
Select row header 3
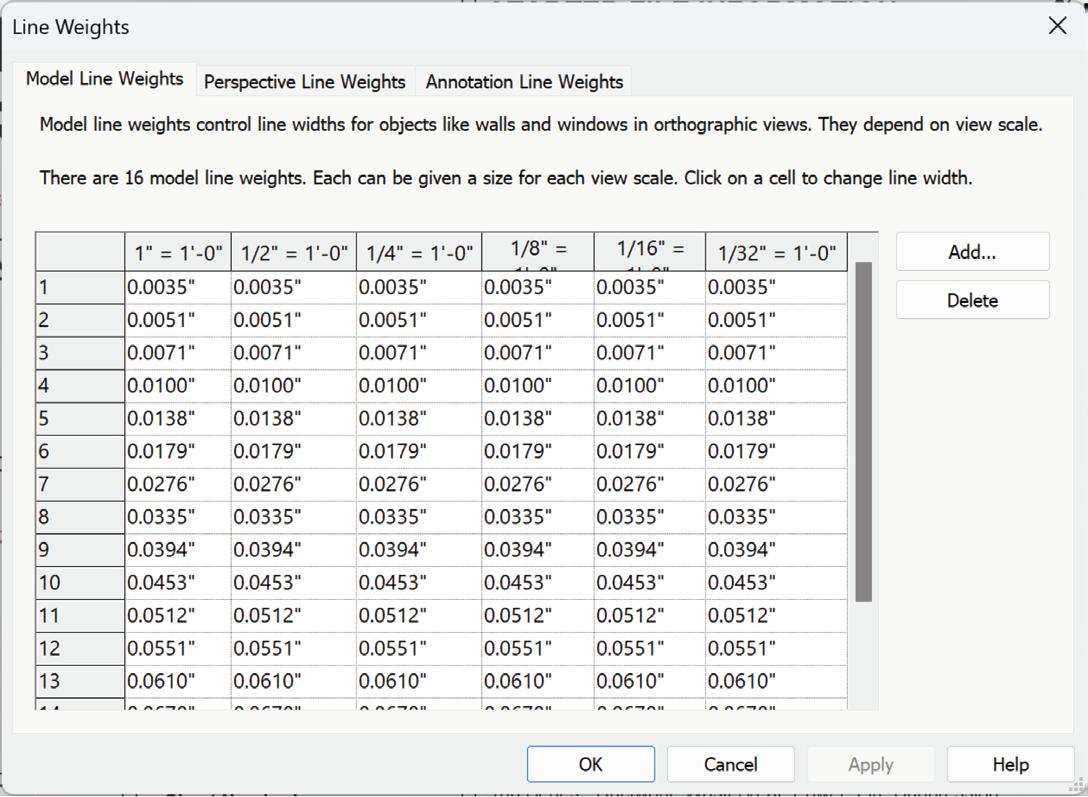80,353
